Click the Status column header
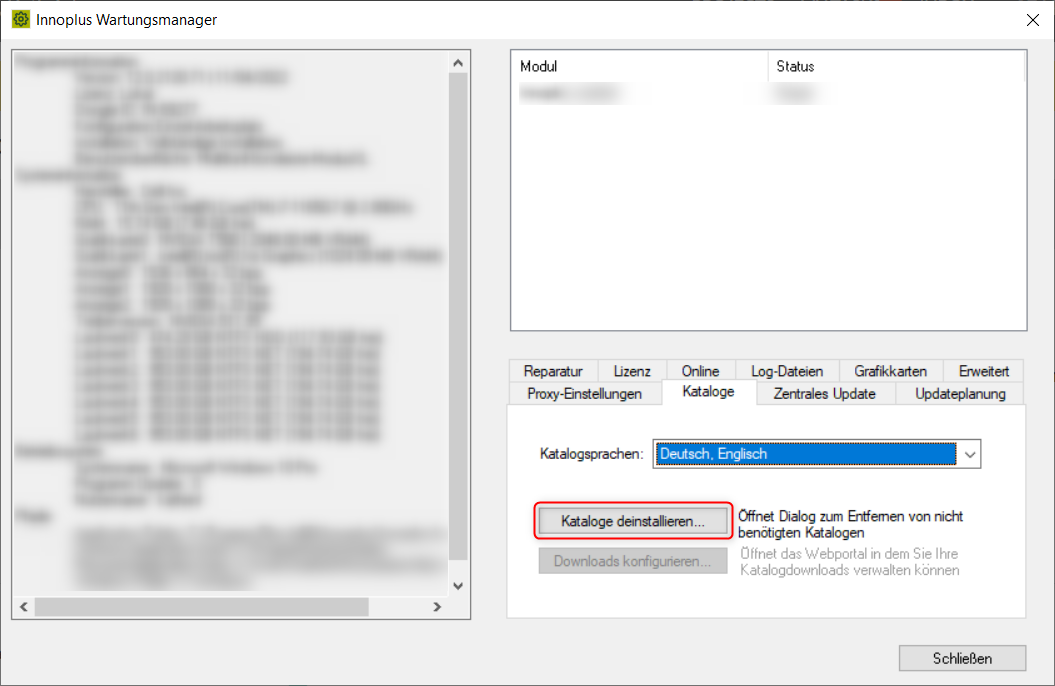Image resolution: width=1055 pixels, height=686 pixels. click(x=896, y=67)
